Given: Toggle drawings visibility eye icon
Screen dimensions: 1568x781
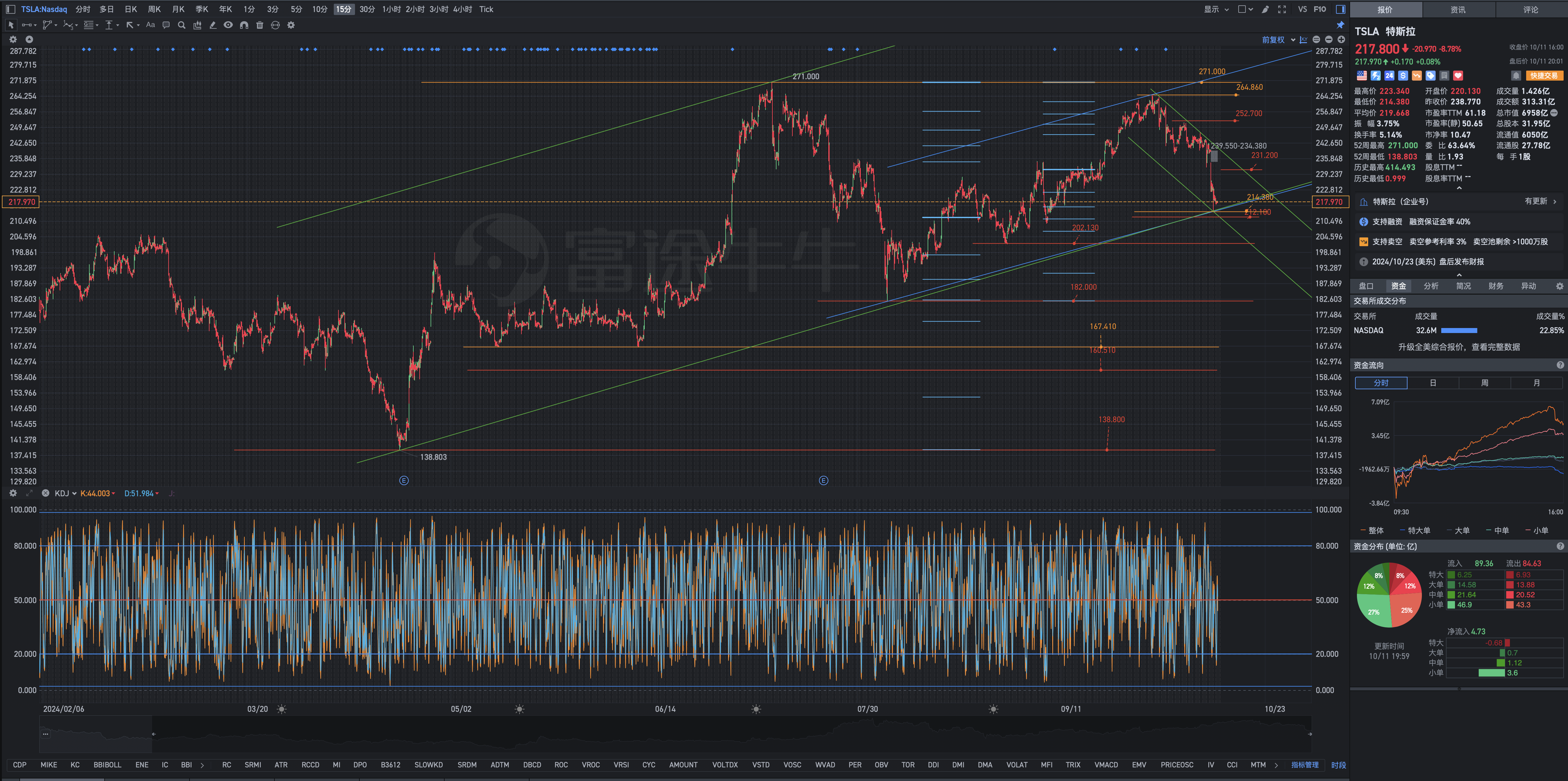Looking at the screenshot, I should pos(228,25).
